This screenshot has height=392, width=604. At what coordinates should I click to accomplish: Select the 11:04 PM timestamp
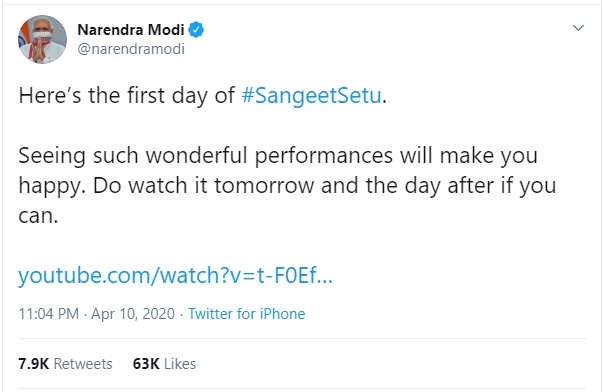tap(49, 314)
